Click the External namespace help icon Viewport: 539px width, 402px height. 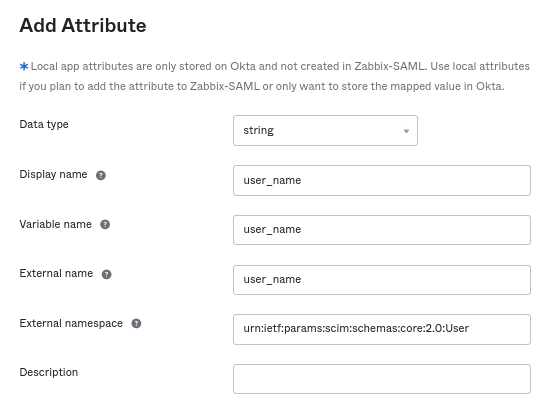click(136, 324)
